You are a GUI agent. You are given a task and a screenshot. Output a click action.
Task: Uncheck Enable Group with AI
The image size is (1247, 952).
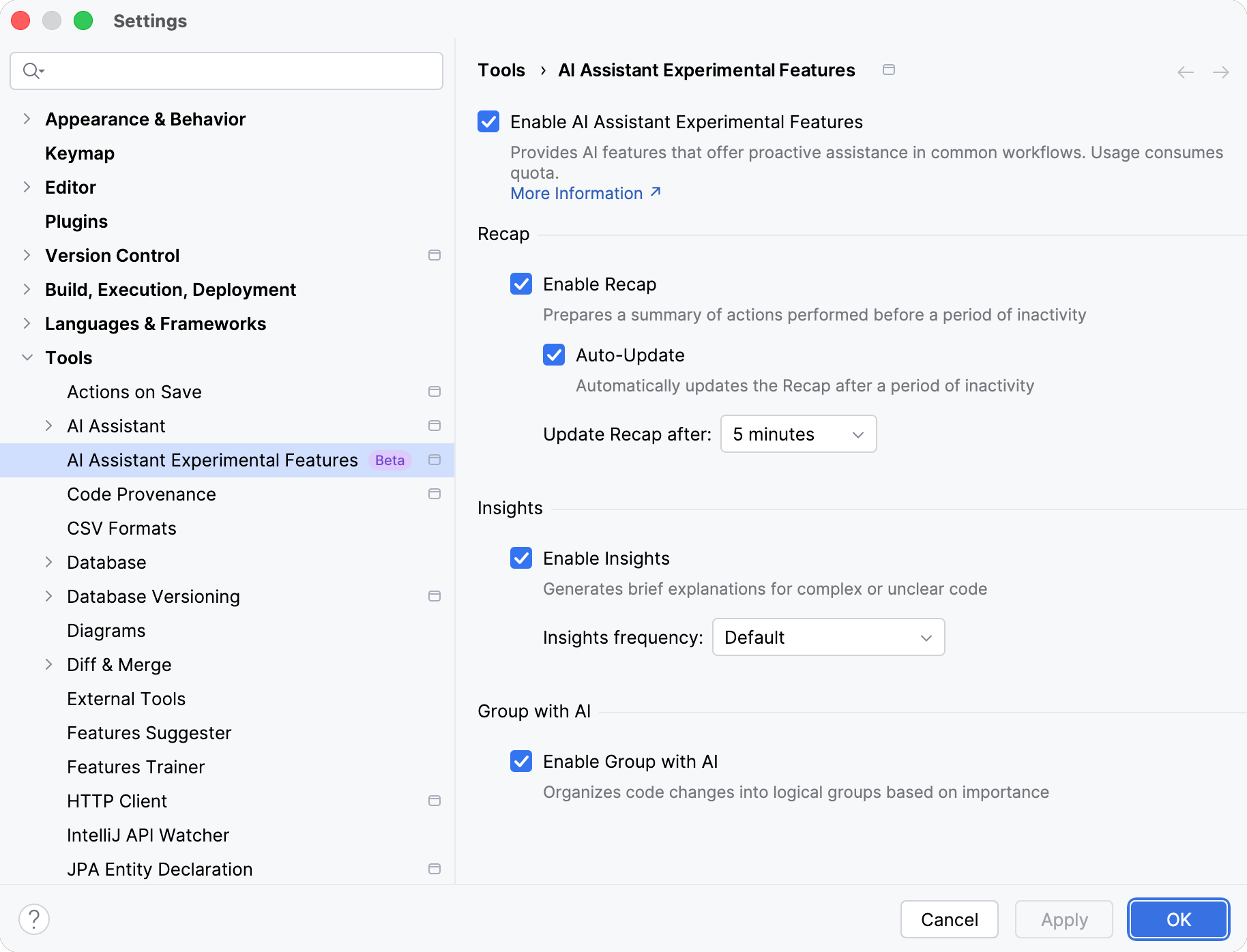pyautogui.click(x=521, y=762)
